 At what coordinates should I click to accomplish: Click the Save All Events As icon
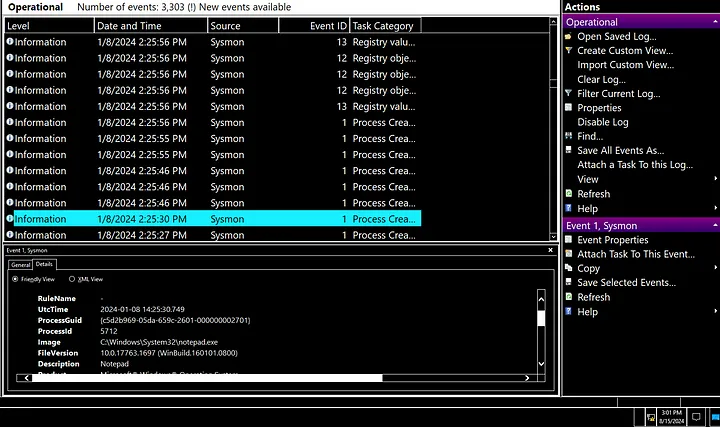tap(568, 151)
